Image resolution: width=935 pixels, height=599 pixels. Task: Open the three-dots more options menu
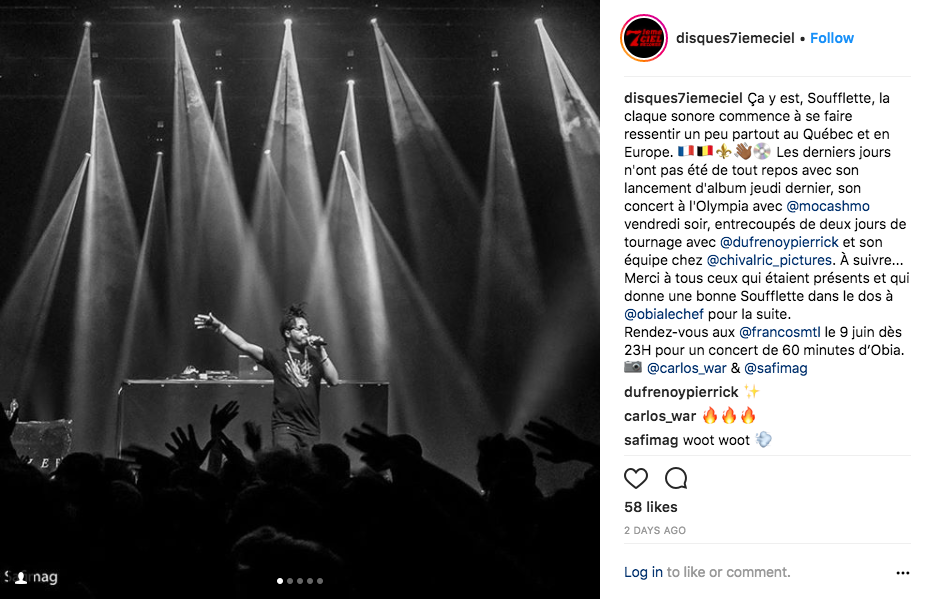903,573
